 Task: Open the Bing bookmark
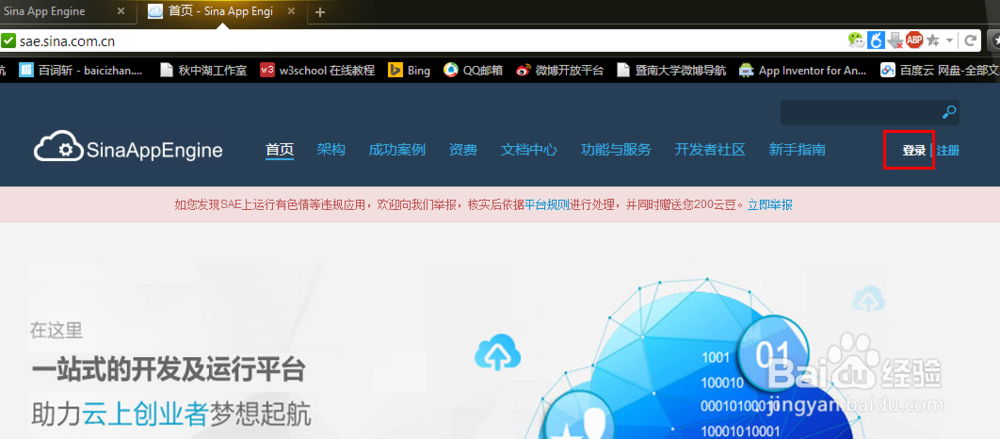(409, 70)
